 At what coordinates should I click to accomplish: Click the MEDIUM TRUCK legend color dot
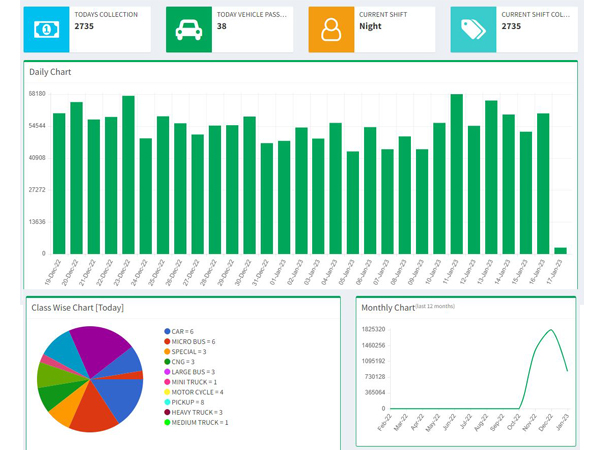point(167,422)
